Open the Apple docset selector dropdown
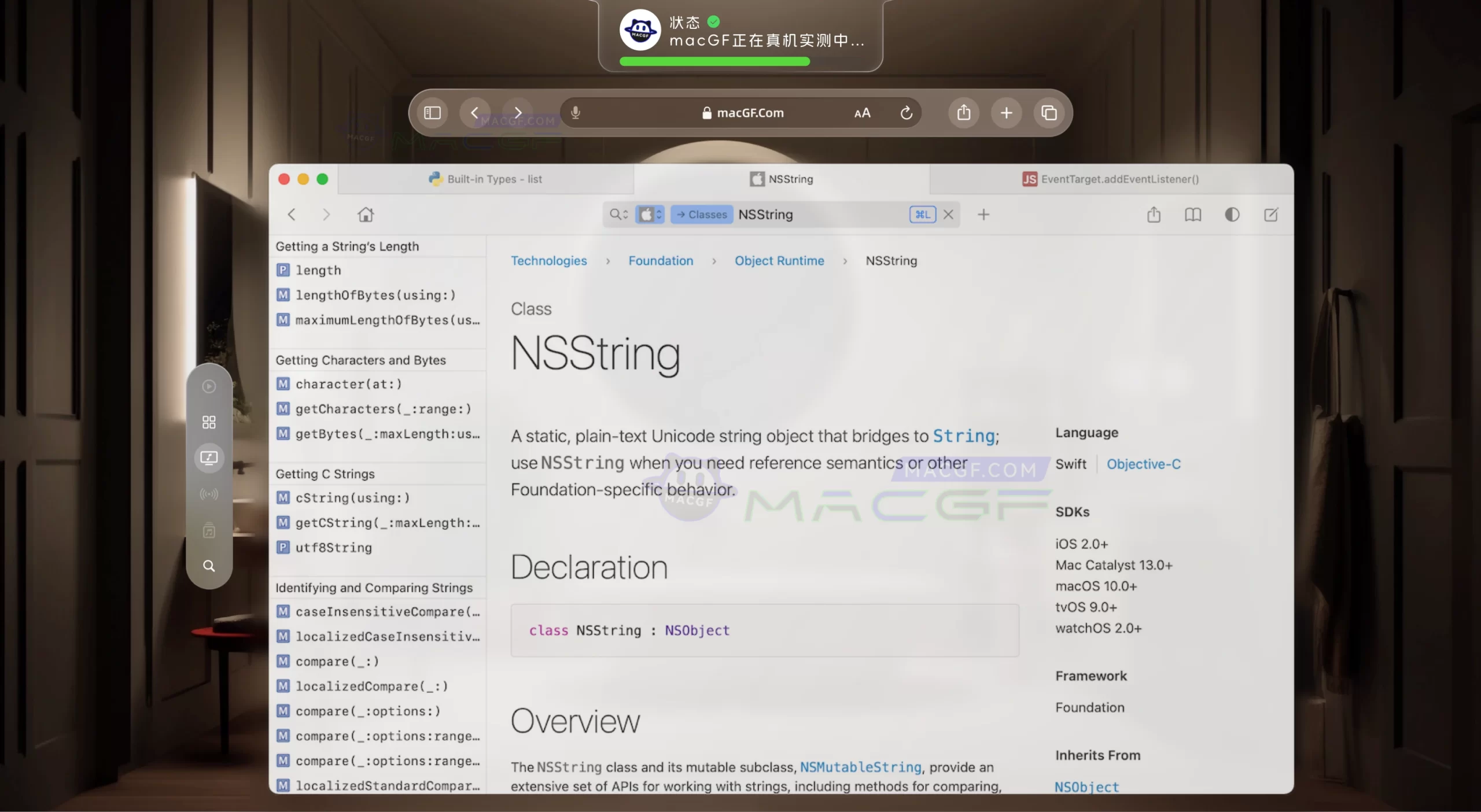 (650, 215)
